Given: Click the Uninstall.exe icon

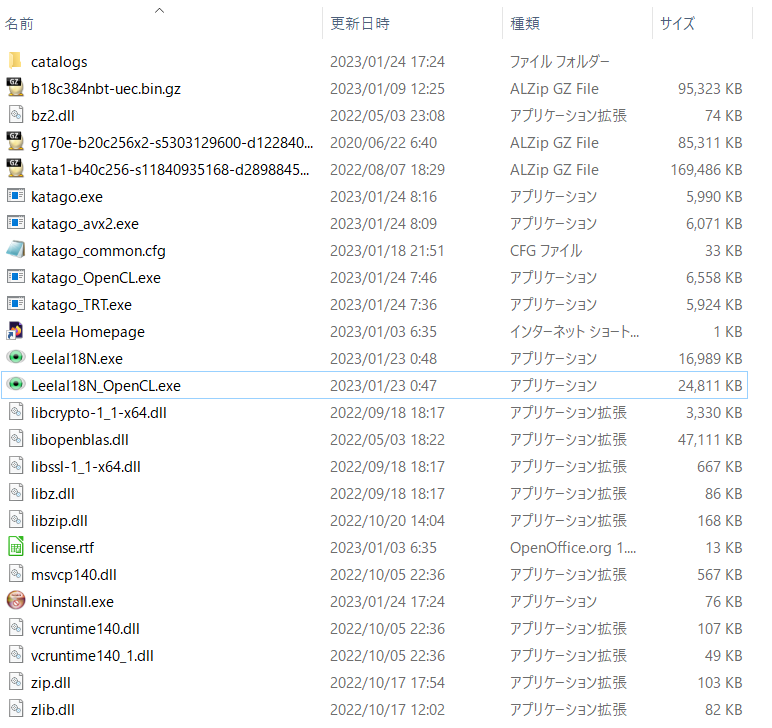Looking at the screenshot, I should tap(16, 601).
